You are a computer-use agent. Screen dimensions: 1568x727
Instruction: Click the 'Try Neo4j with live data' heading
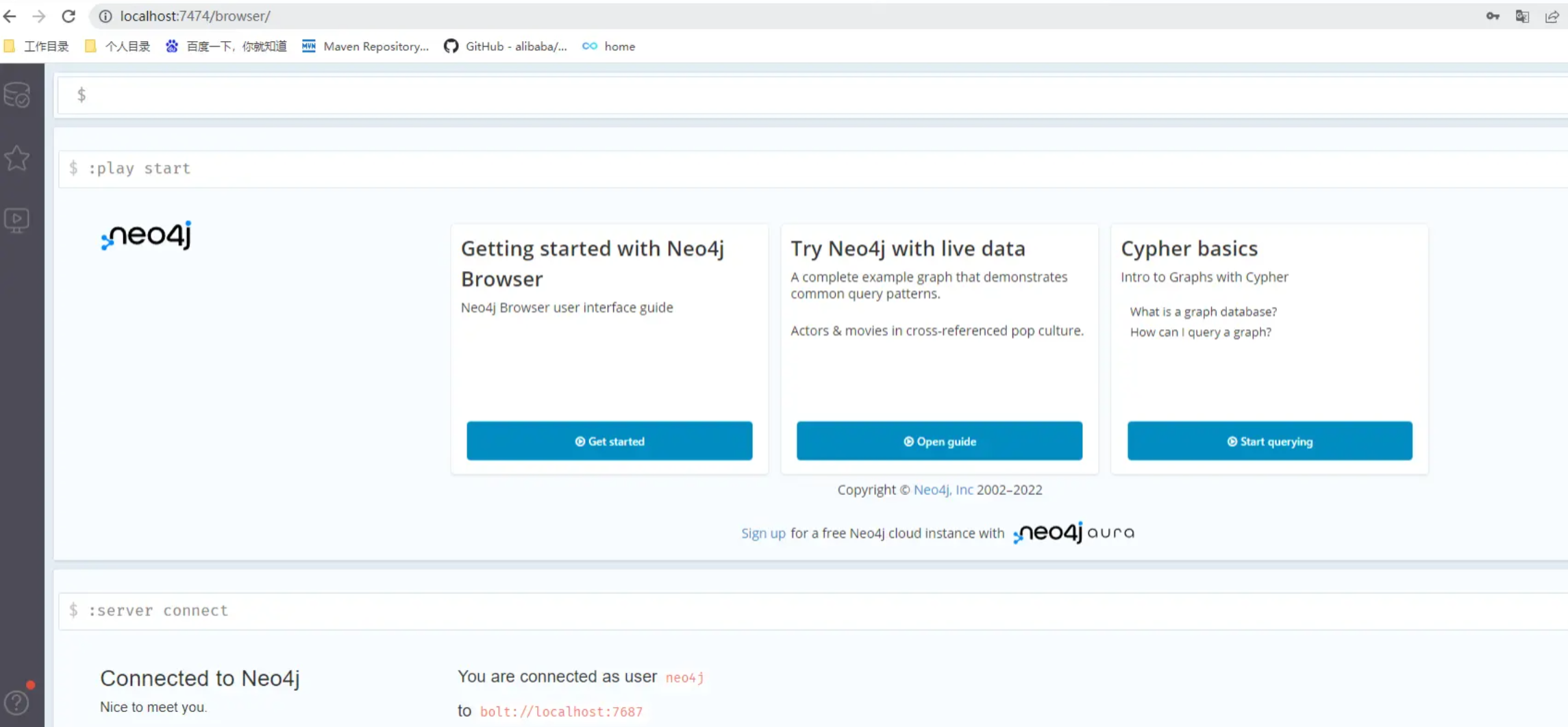point(908,248)
